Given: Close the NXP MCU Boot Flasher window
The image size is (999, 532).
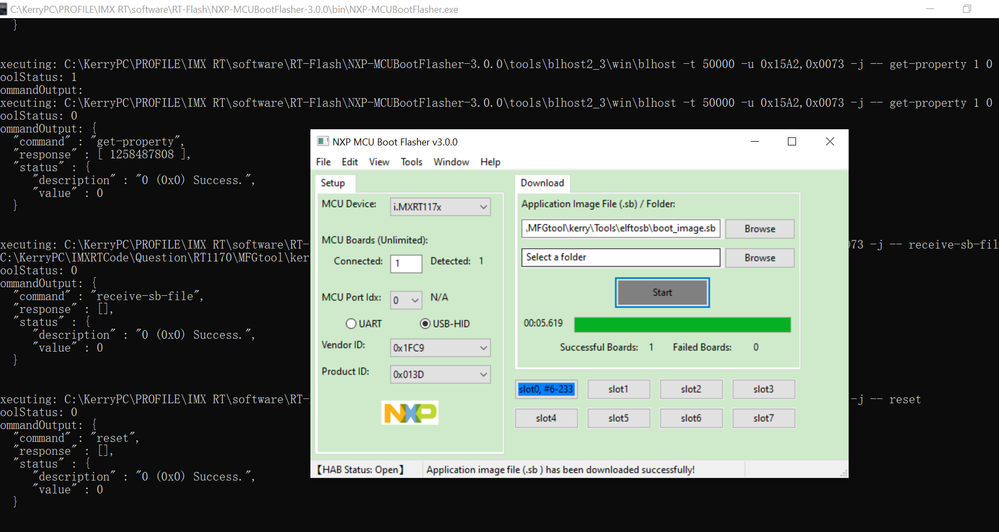Looking at the screenshot, I should 830,141.
